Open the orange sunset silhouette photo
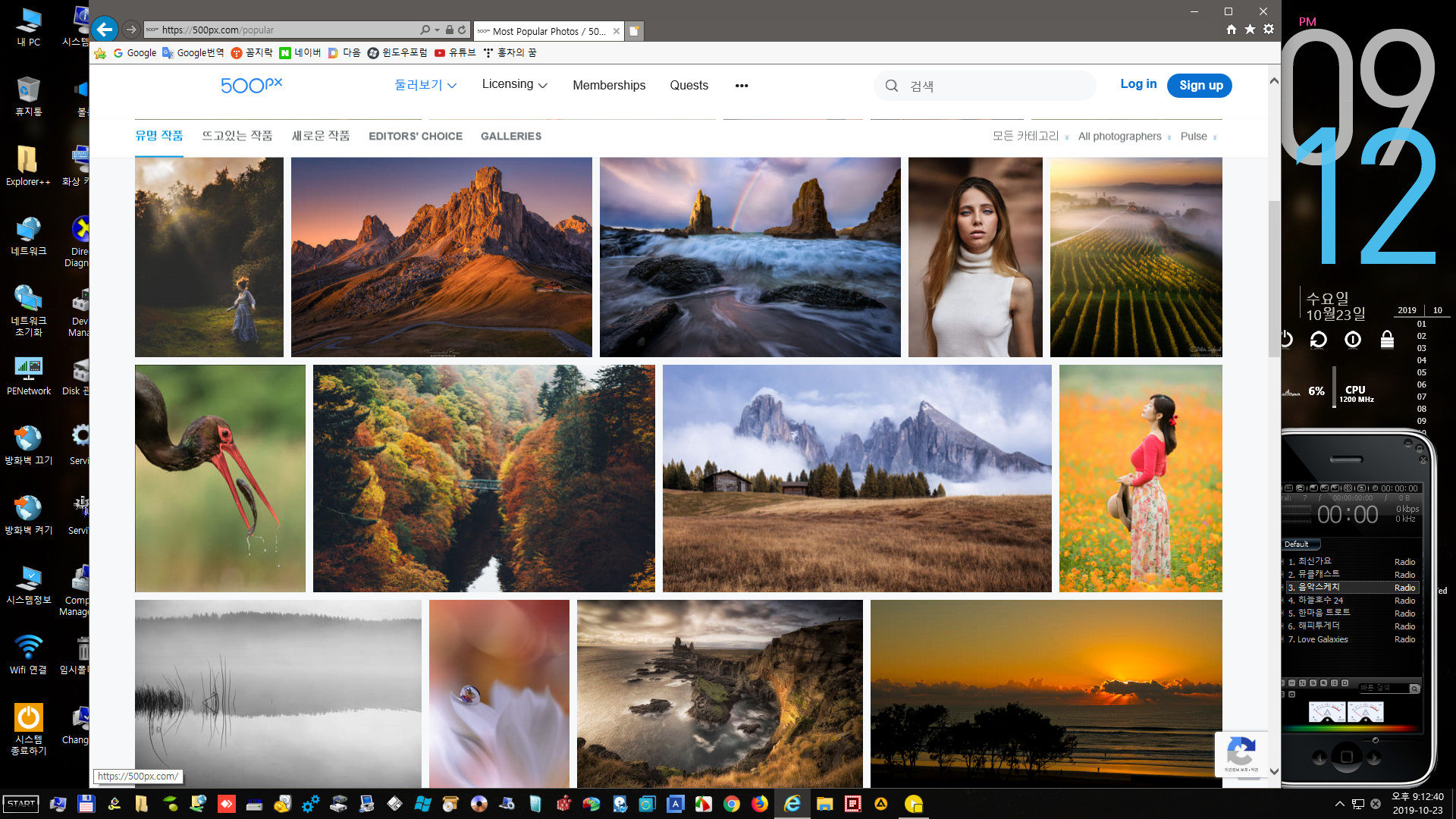Screen dimensions: 1456x819 click(1046, 694)
